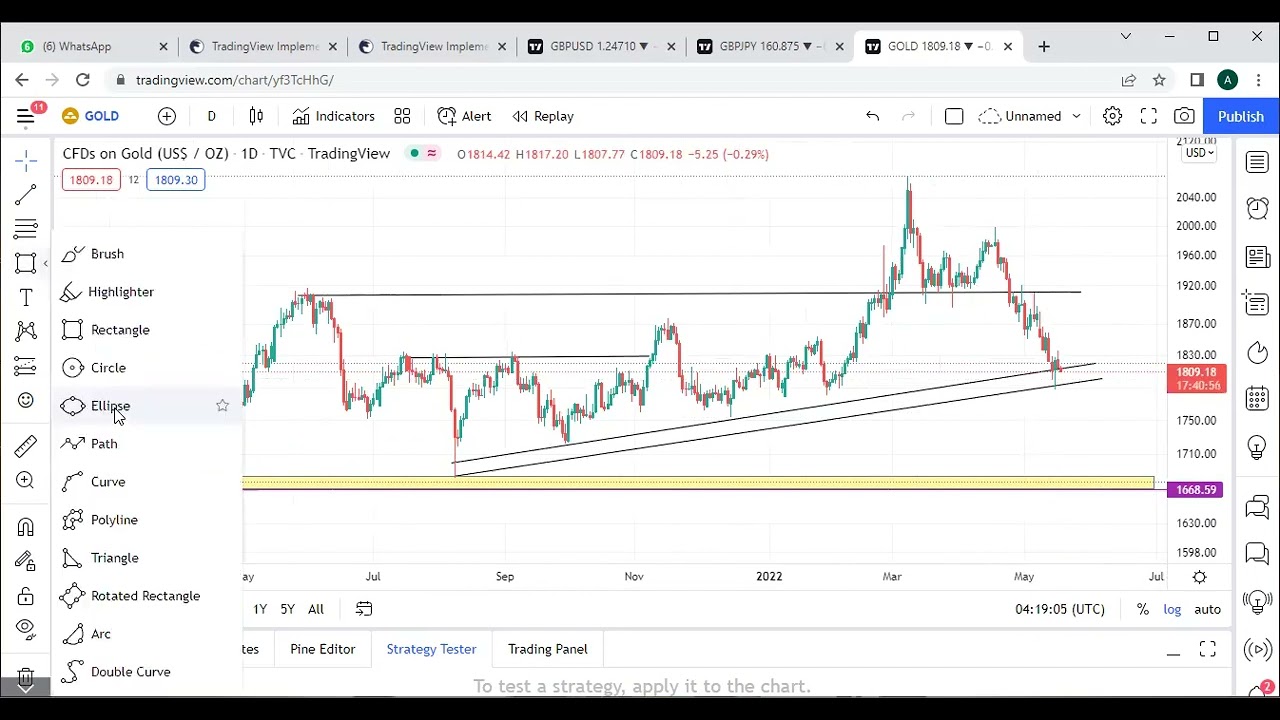Switch to the Pine Editor tab
This screenshot has width=1280, height=720.
point(323,649)
